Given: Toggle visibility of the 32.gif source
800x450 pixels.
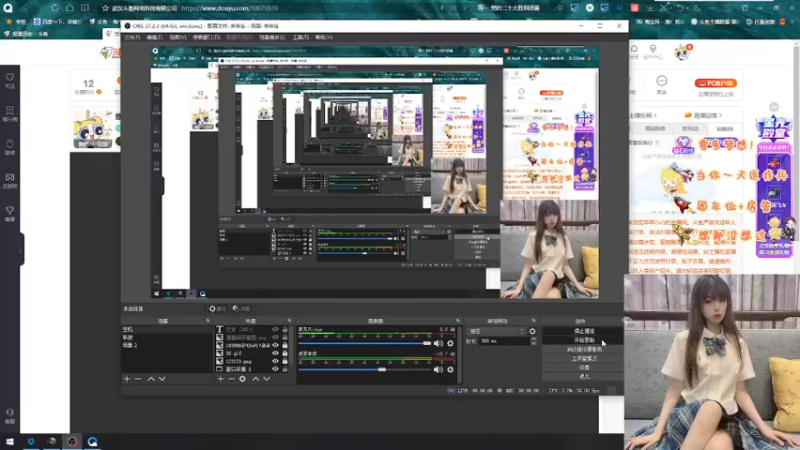Looking at the screenshot, I should (x=276, y=353).
